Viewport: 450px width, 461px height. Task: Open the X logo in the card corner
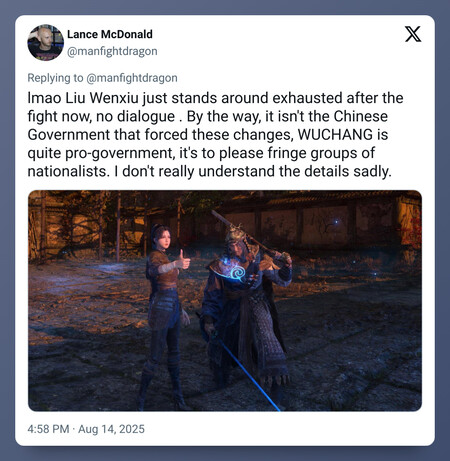(413, 34)
